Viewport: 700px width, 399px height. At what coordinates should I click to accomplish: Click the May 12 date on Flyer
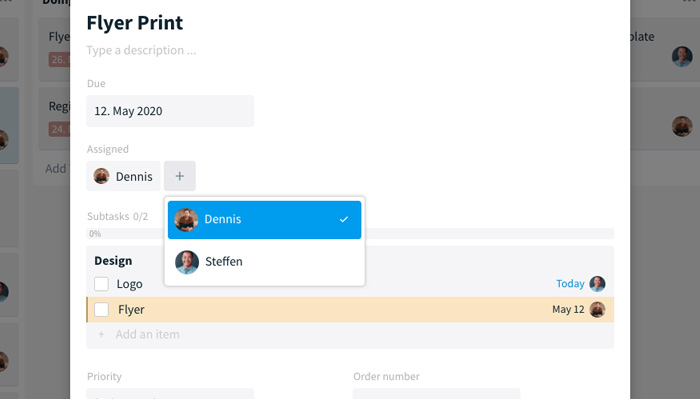click(x=568, y=309)
